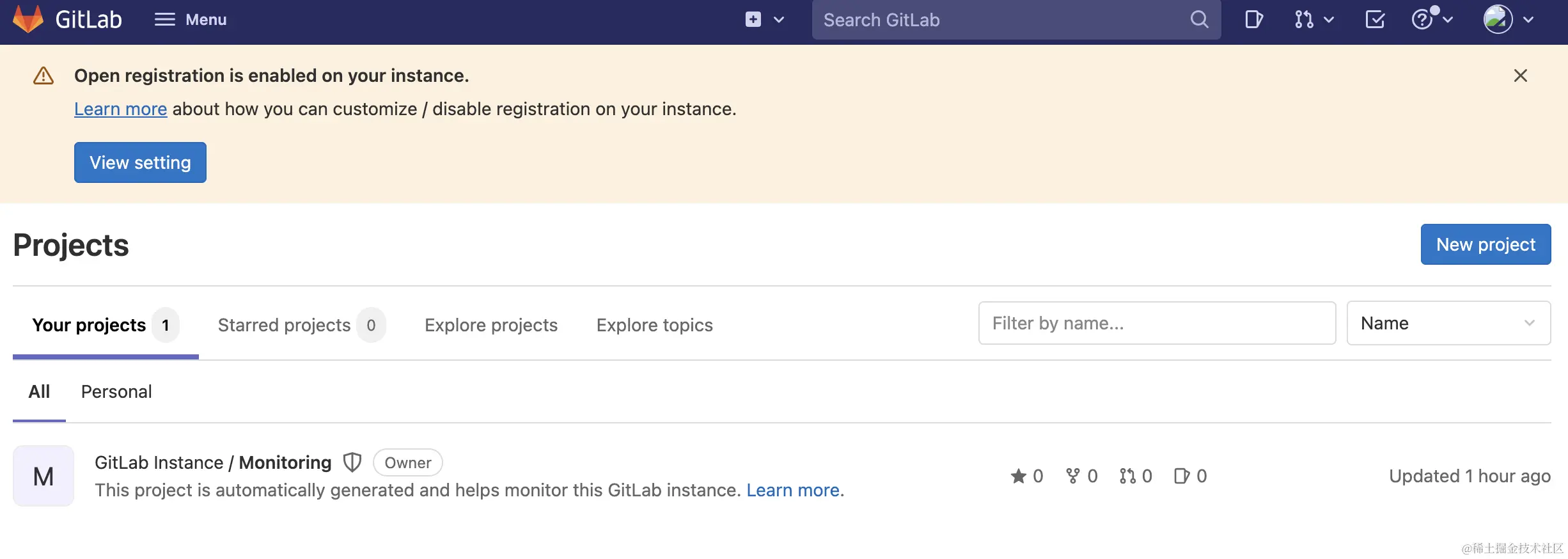
Task: Focus the Filter by name field
Action: (x=1156, y=323)
